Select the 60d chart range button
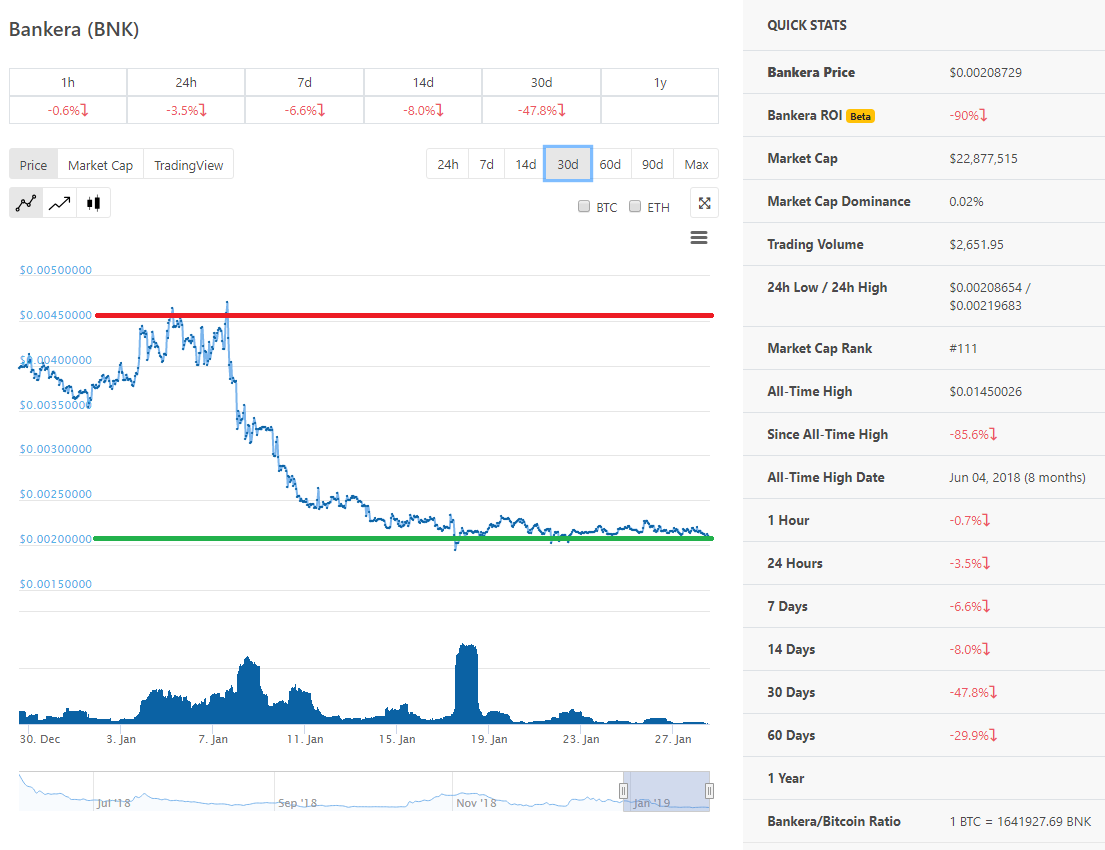 tap(610, 164)
